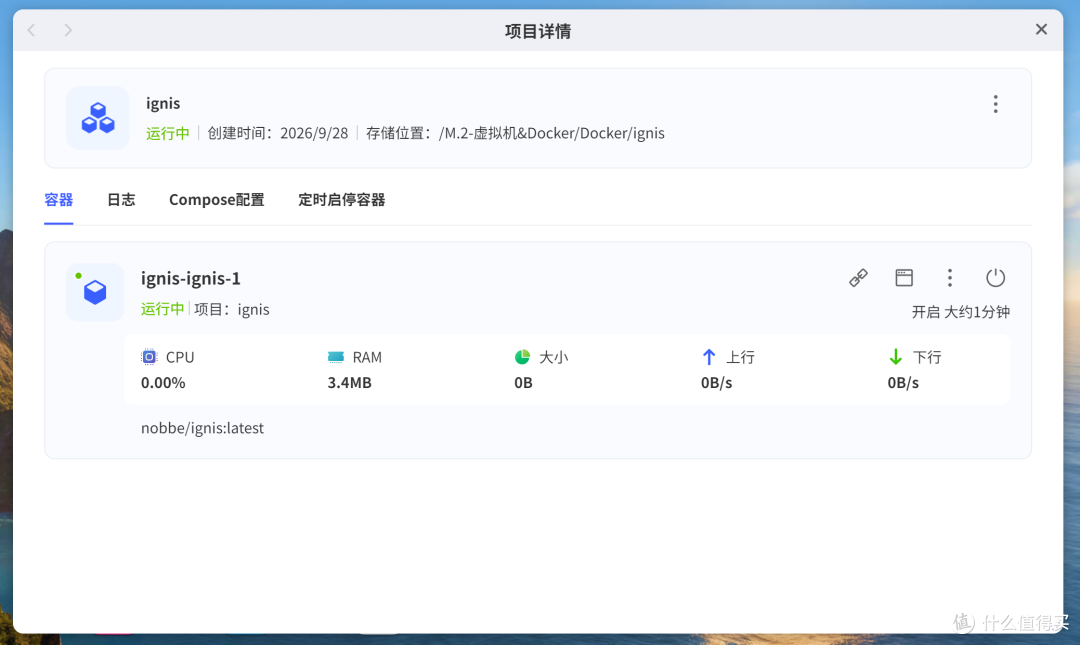Image resolution: width=1080 pixels, height=645 pixels.
Task: Click the 大小 pie chart icon
Action: pyautogui.click(x=522, y=357)
